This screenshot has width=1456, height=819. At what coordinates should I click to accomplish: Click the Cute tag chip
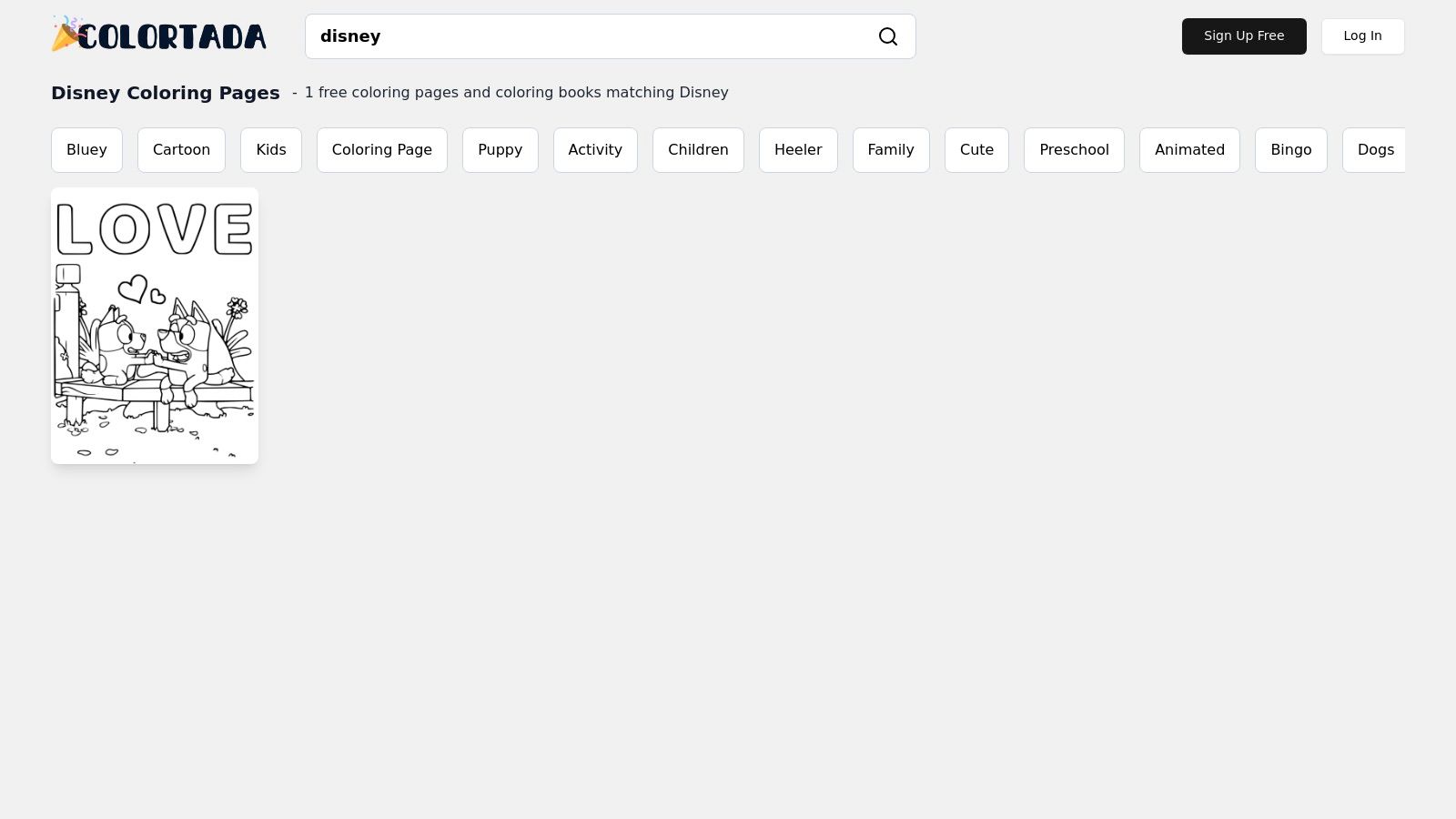point(976,150)
